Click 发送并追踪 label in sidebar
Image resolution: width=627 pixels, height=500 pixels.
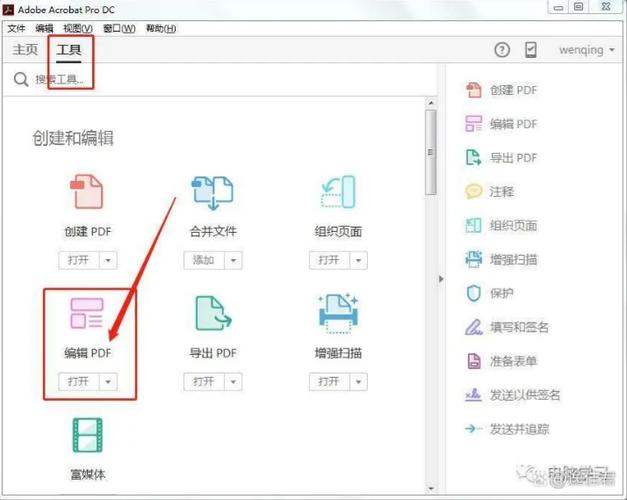tap(519, 429)
